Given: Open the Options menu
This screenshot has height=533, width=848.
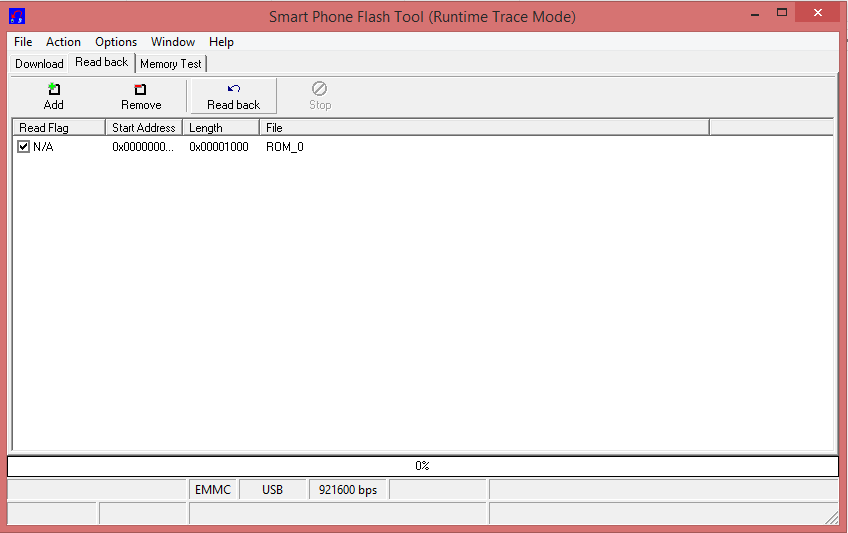Looking at the screenshot, I should (x=116, y=42).
